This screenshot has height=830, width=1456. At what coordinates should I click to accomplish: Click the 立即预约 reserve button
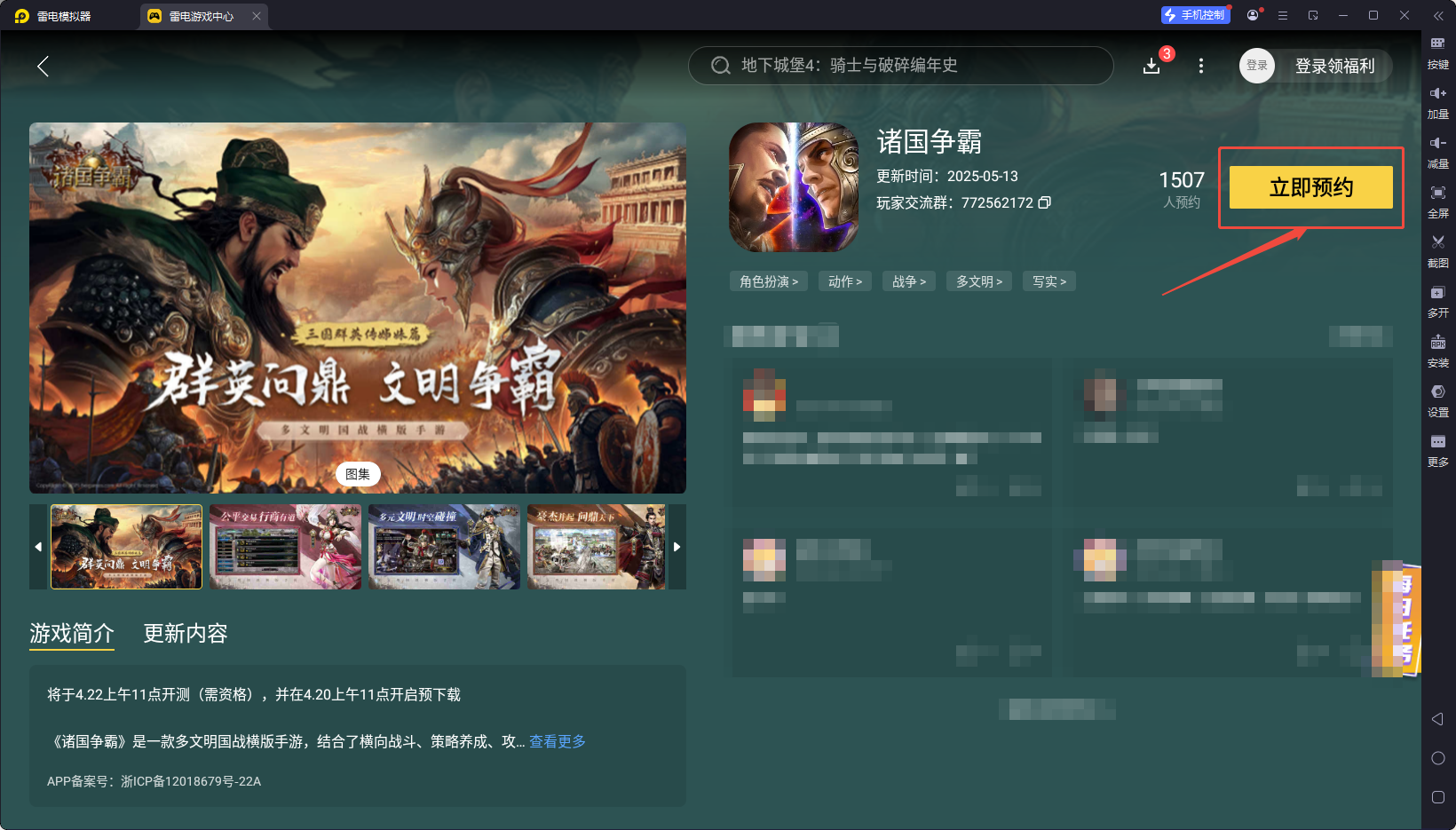tap(1311, 187)
